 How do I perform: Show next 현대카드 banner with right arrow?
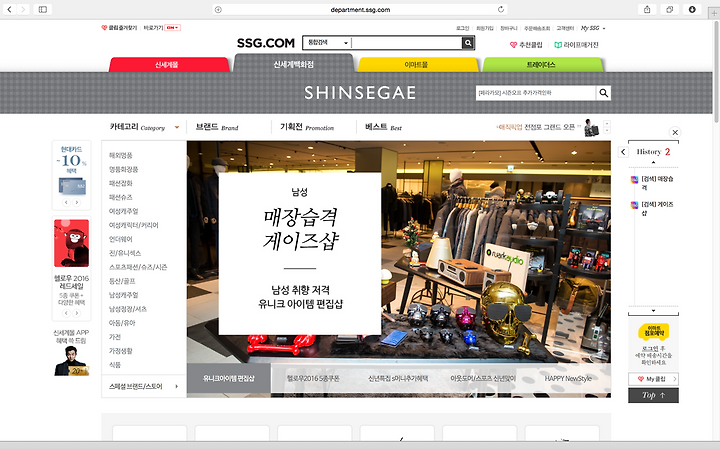[77, 202]
